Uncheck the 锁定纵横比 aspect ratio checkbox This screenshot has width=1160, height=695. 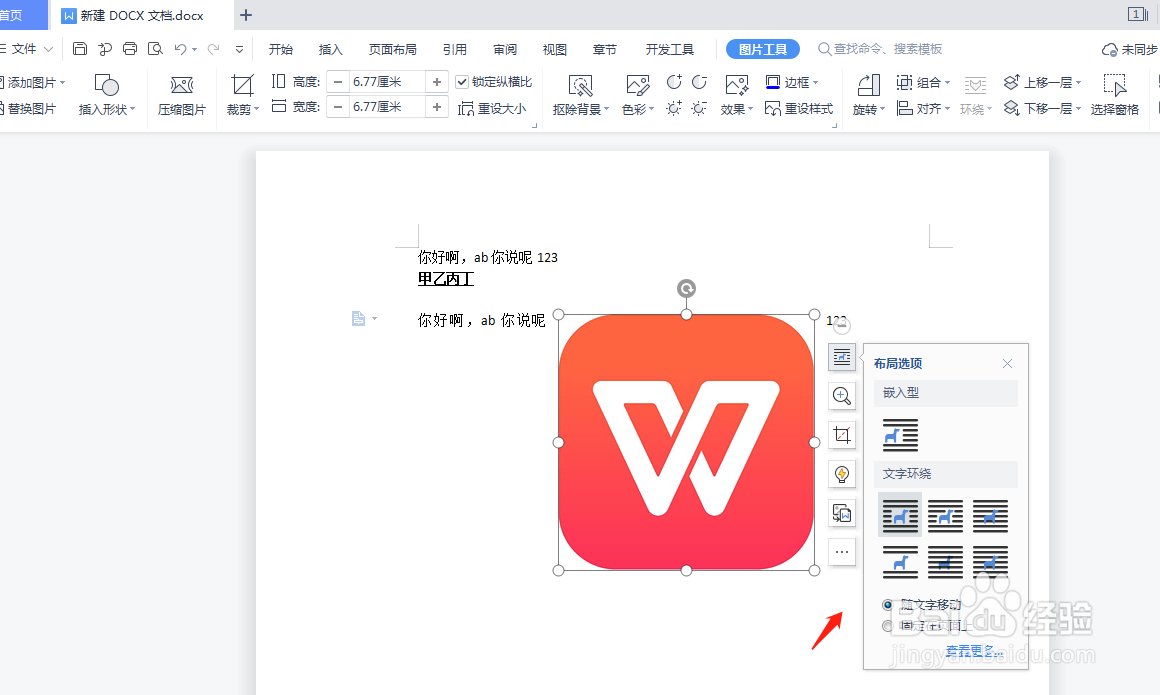(461, 81)
